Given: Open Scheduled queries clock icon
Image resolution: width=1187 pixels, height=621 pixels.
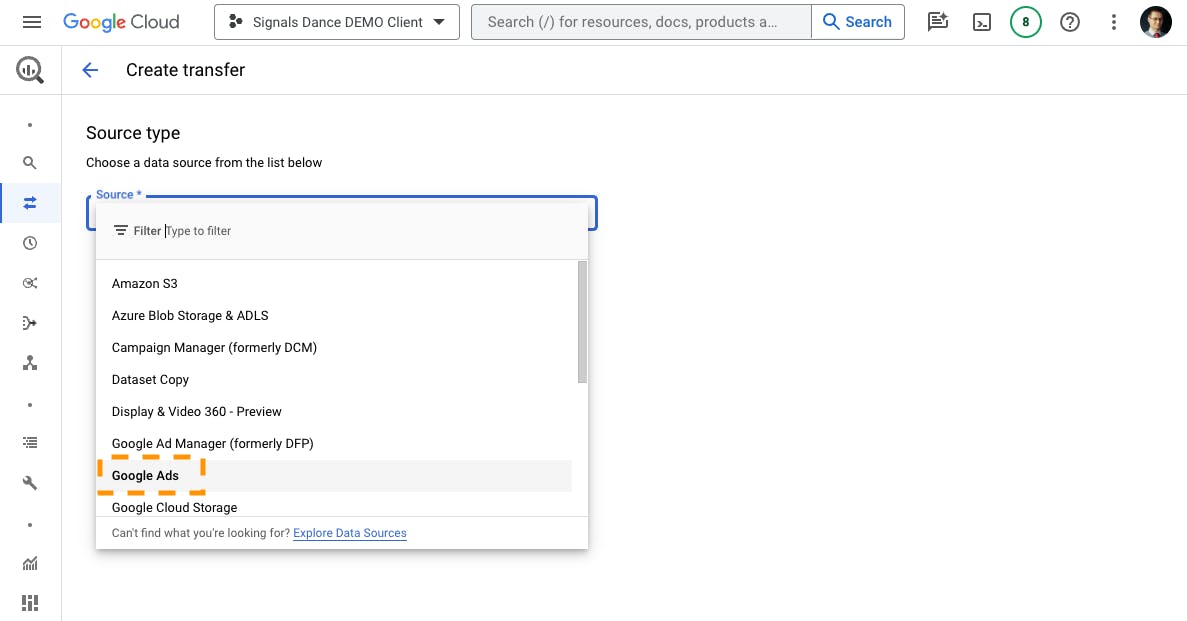Looking at the screenshot, I should [30, 243].
